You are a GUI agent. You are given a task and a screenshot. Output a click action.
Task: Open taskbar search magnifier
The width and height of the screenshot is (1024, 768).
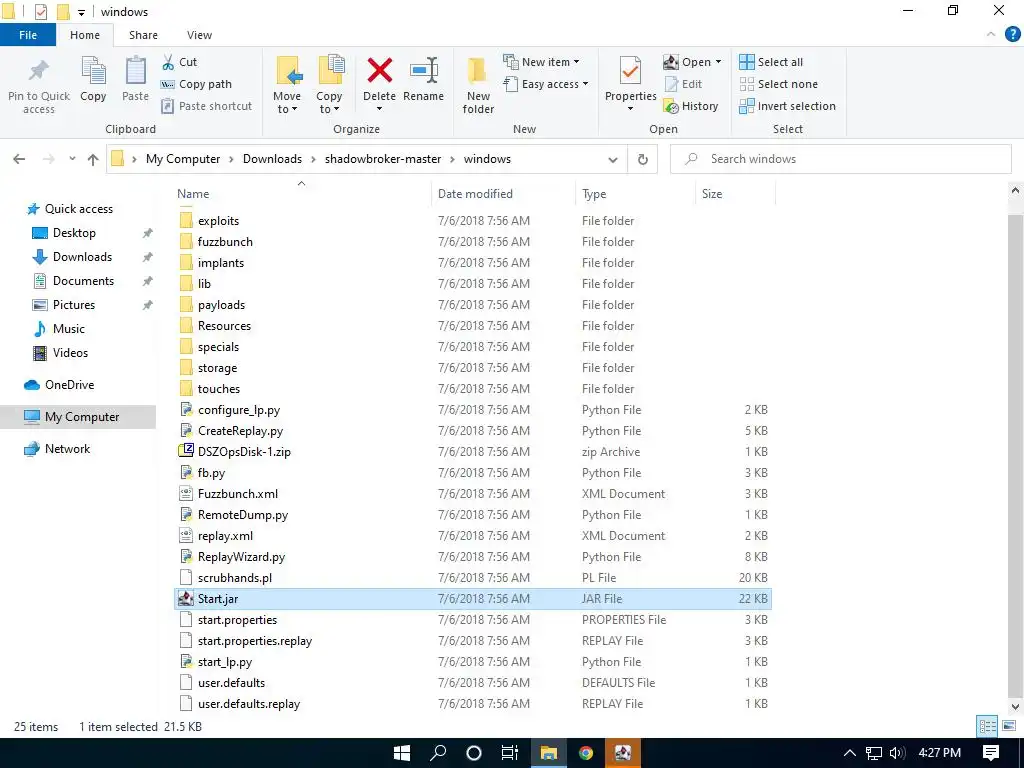(438, 753)
